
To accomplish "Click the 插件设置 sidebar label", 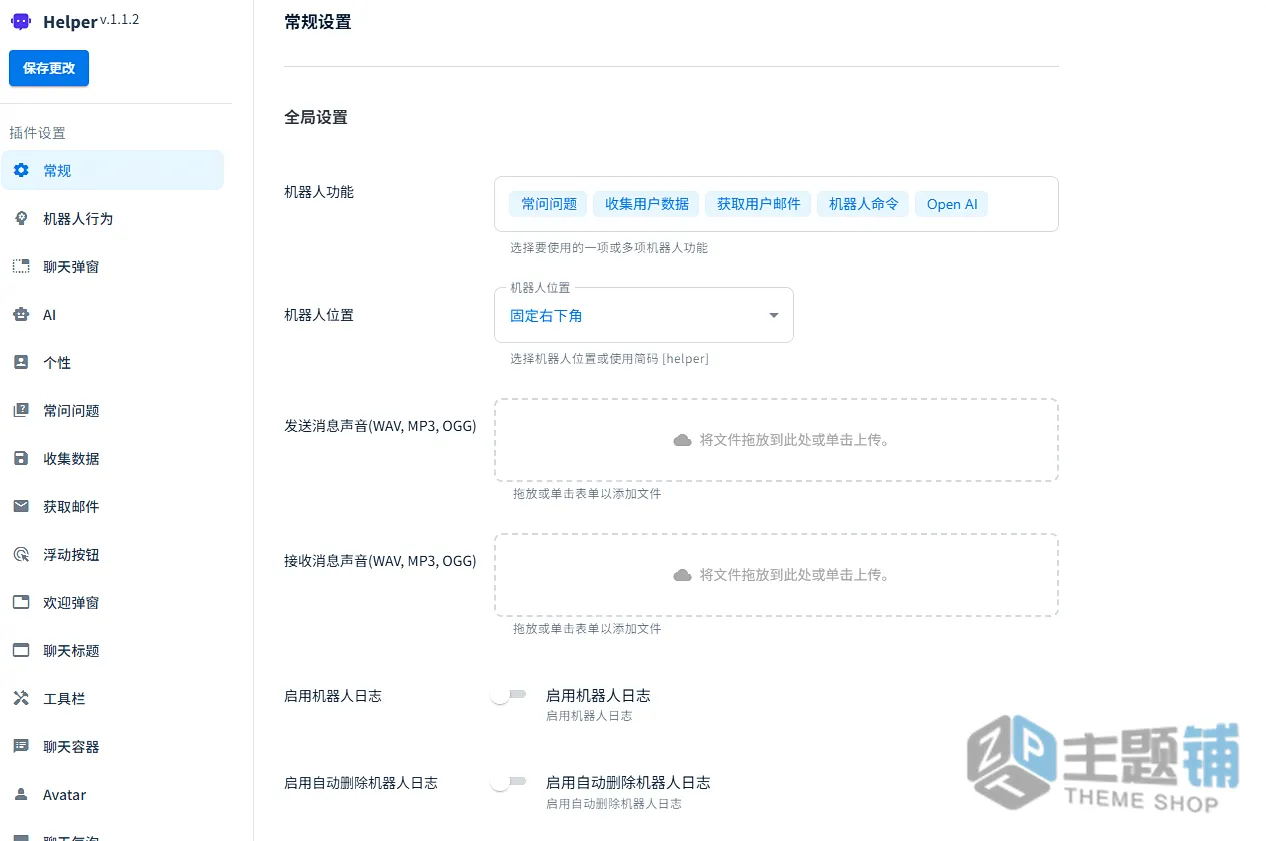I will pos(37,133).
